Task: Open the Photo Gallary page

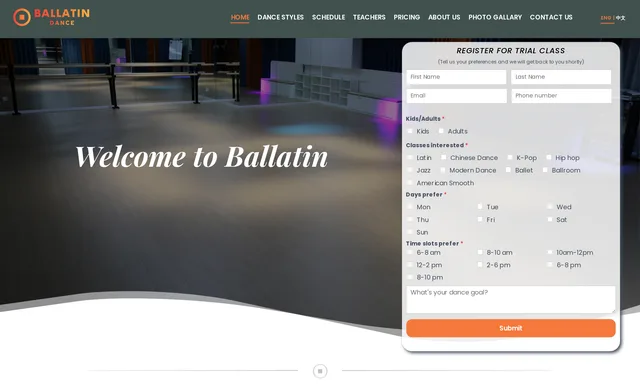Action: click(495, 17)
